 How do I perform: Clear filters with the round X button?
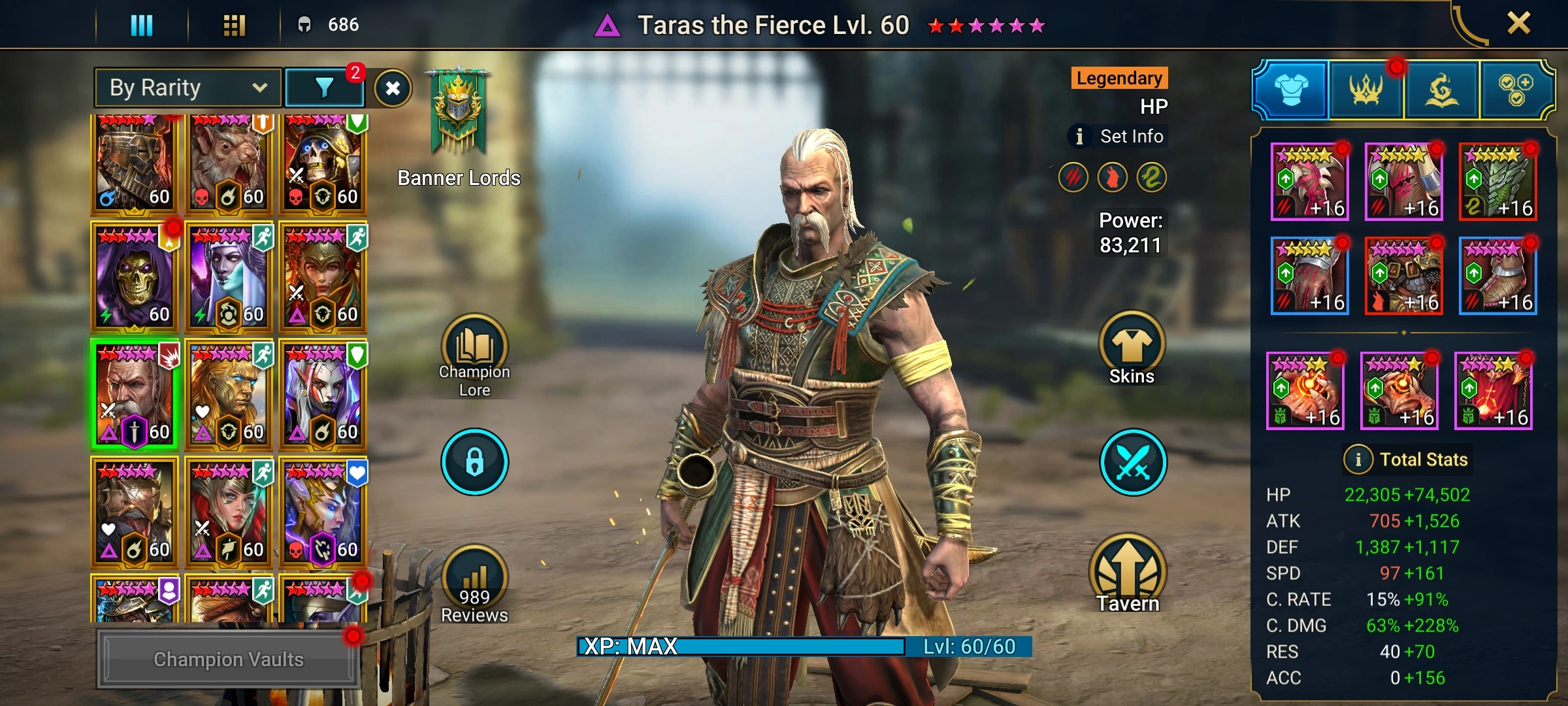[393, 88]
